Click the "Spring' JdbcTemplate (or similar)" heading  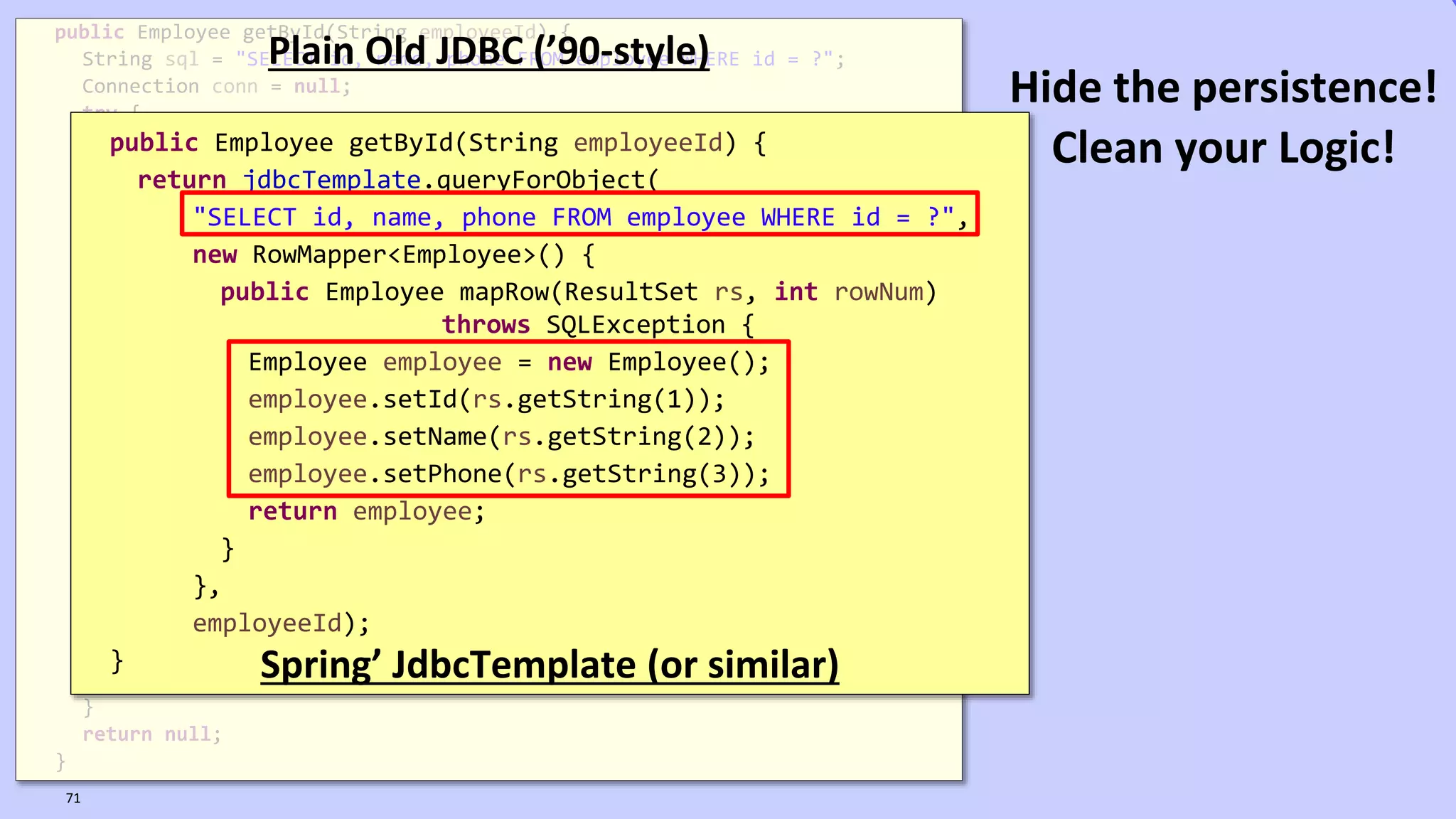[549, 665]
